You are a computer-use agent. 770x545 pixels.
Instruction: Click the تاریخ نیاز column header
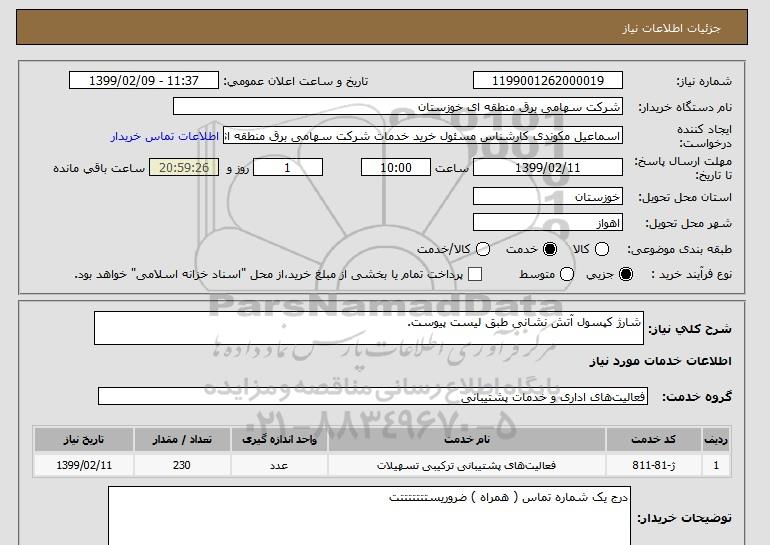coord(84,439)
